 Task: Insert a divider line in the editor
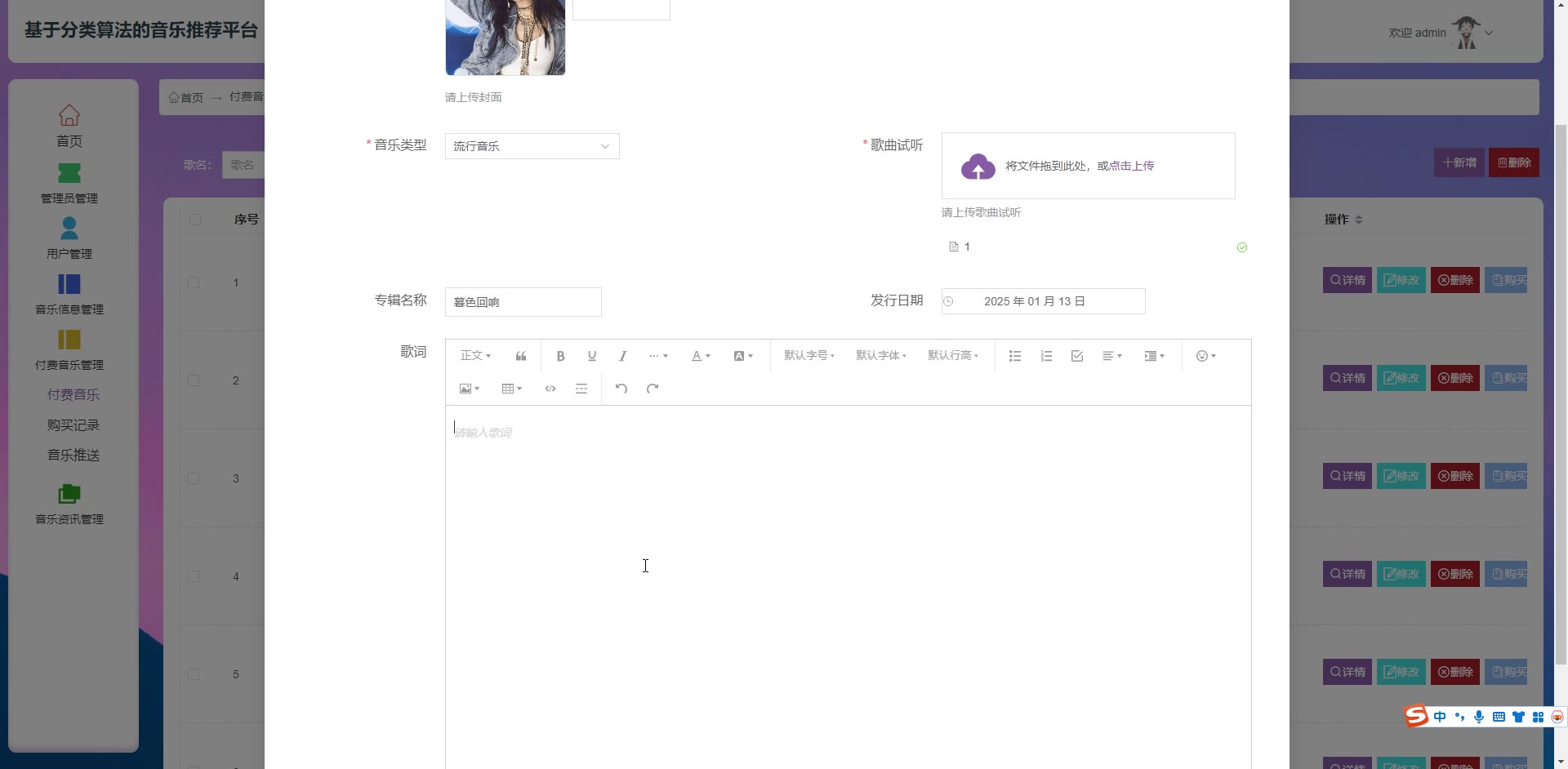[x=581, y=389]
